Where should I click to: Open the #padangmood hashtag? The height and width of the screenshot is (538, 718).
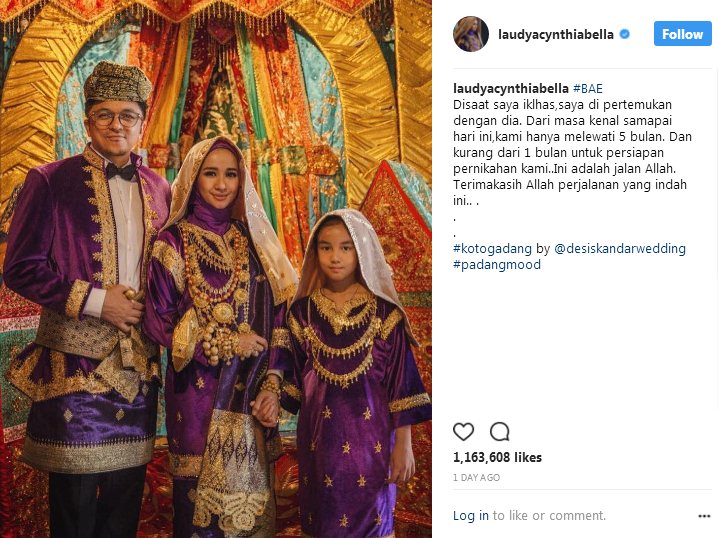click(x=497, y=265)
